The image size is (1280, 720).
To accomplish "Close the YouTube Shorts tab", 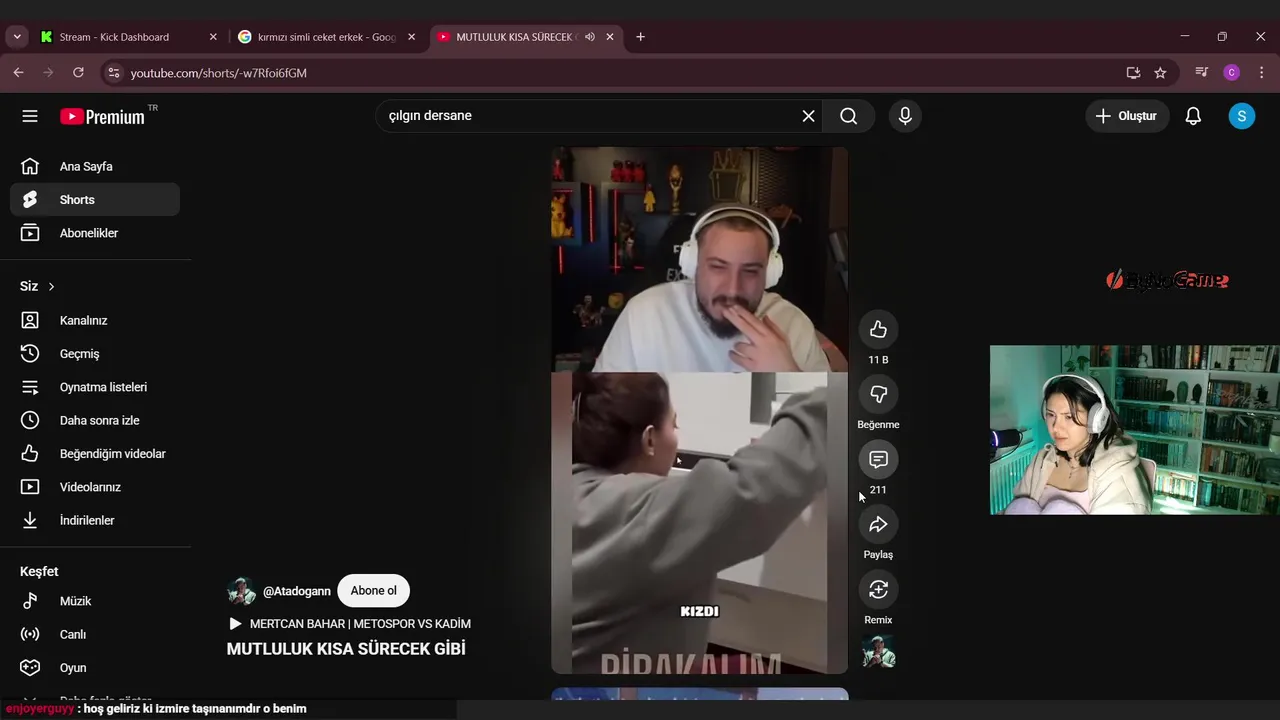I will pos(610,37).
